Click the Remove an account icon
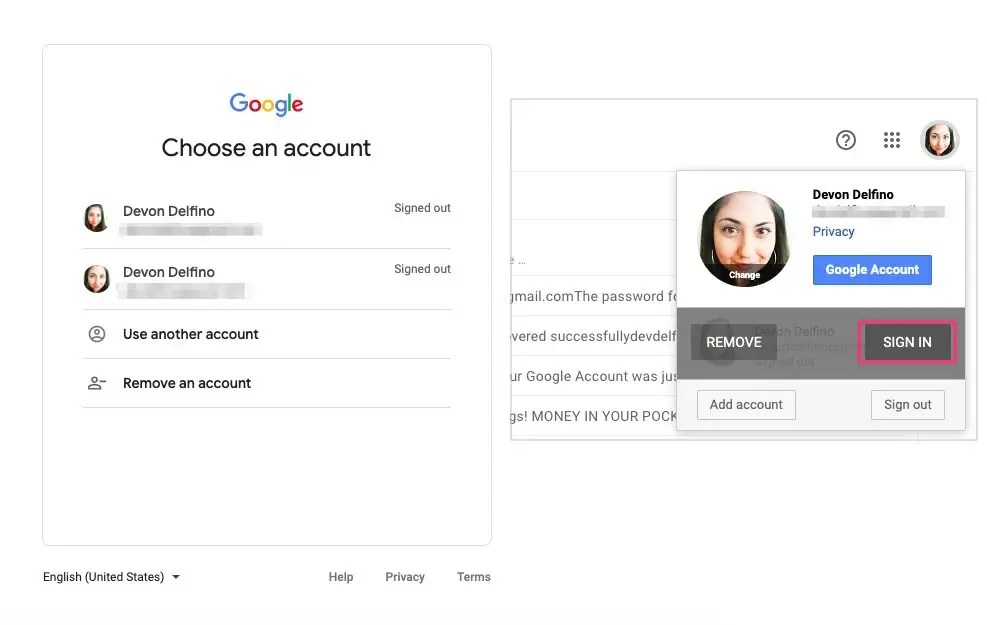This screenshot has height=625, width=987. 97,383
